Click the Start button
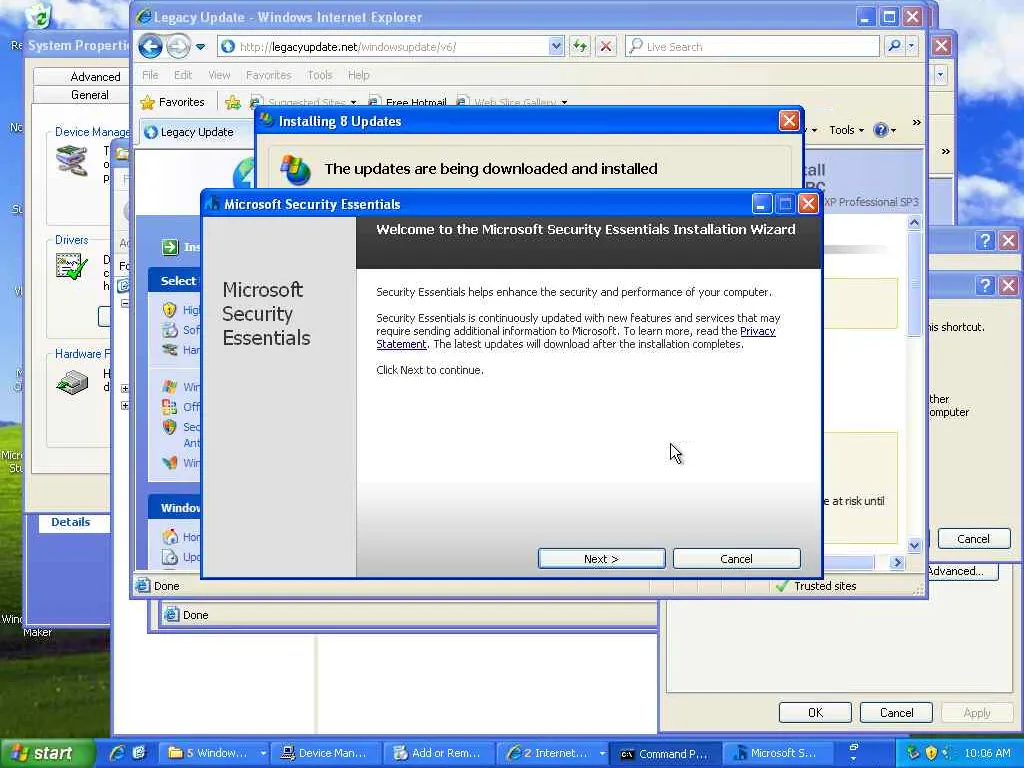Screen dimensions: 1024x768 48,753
